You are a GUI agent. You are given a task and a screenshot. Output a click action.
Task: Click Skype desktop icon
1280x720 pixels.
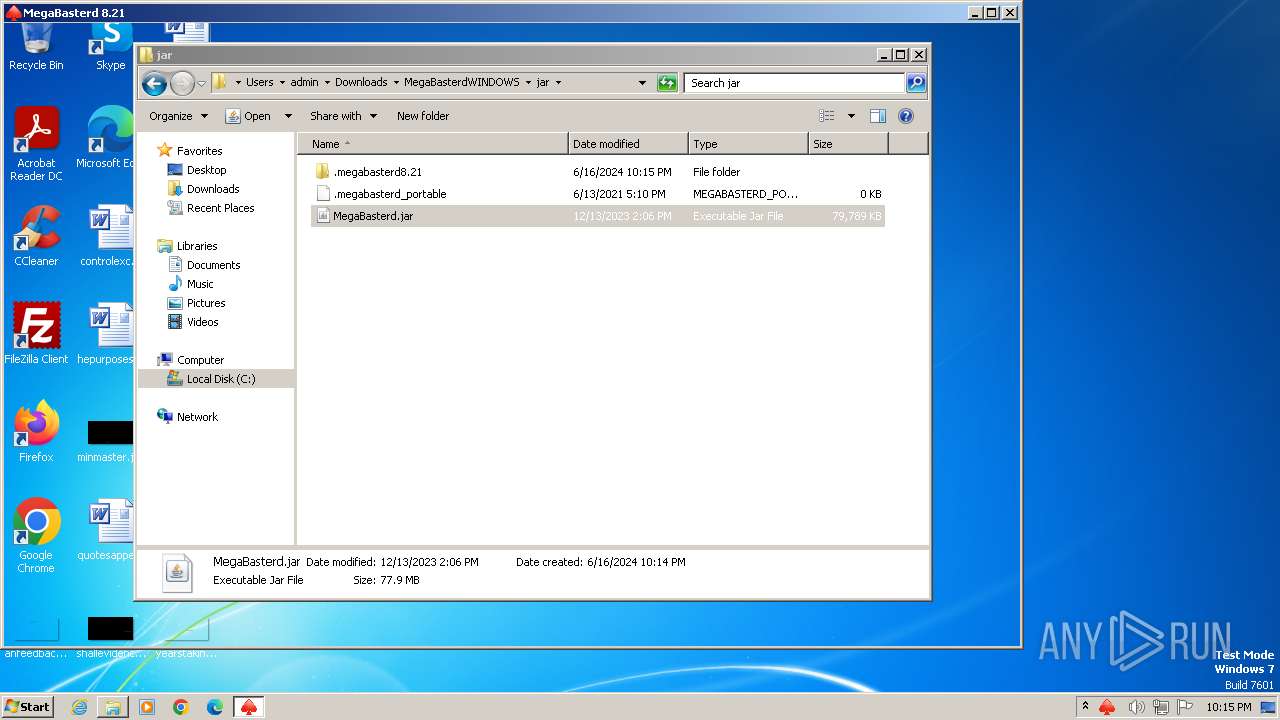coord(110,46)
